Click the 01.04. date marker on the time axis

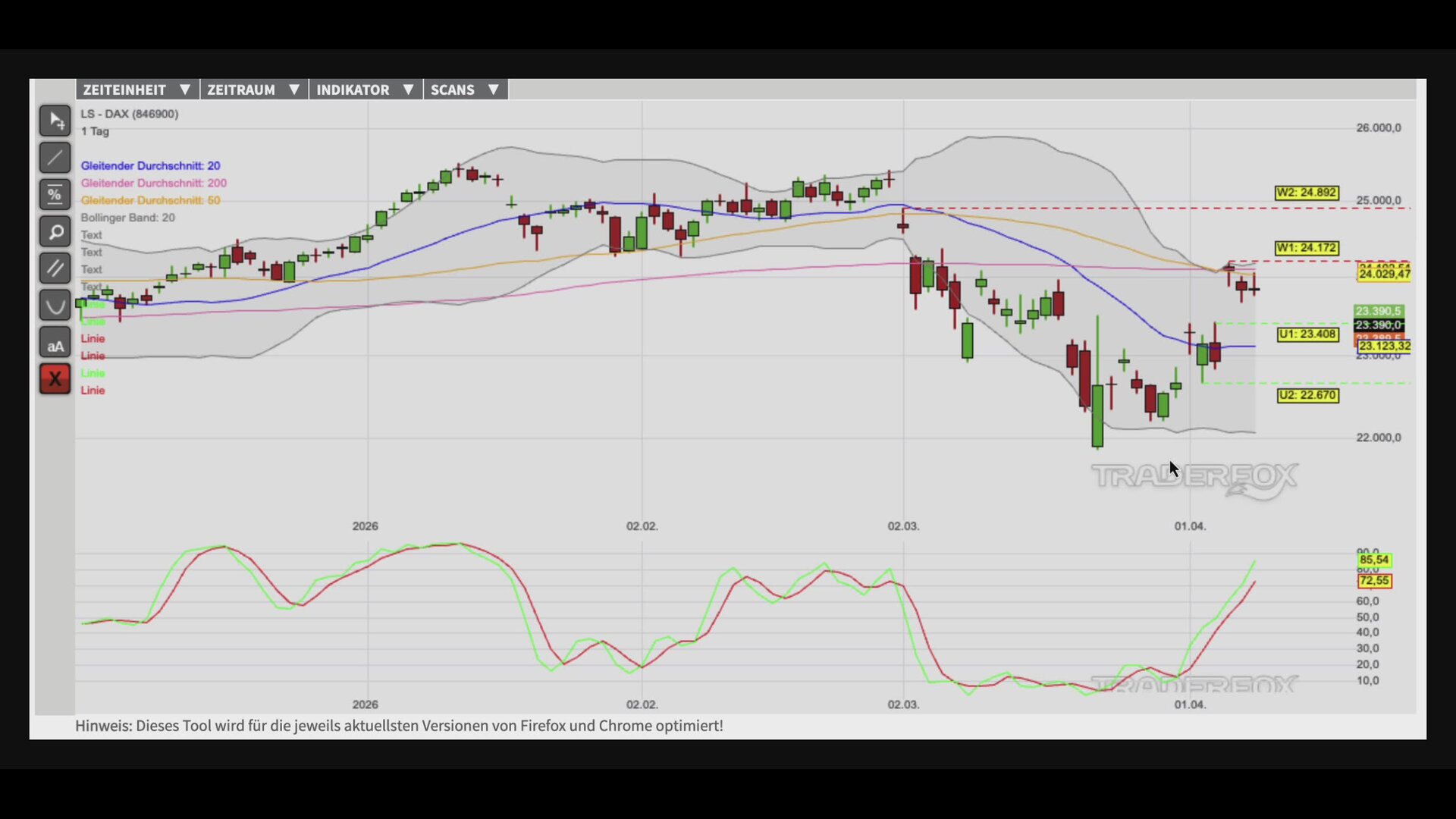point(1189,526)
